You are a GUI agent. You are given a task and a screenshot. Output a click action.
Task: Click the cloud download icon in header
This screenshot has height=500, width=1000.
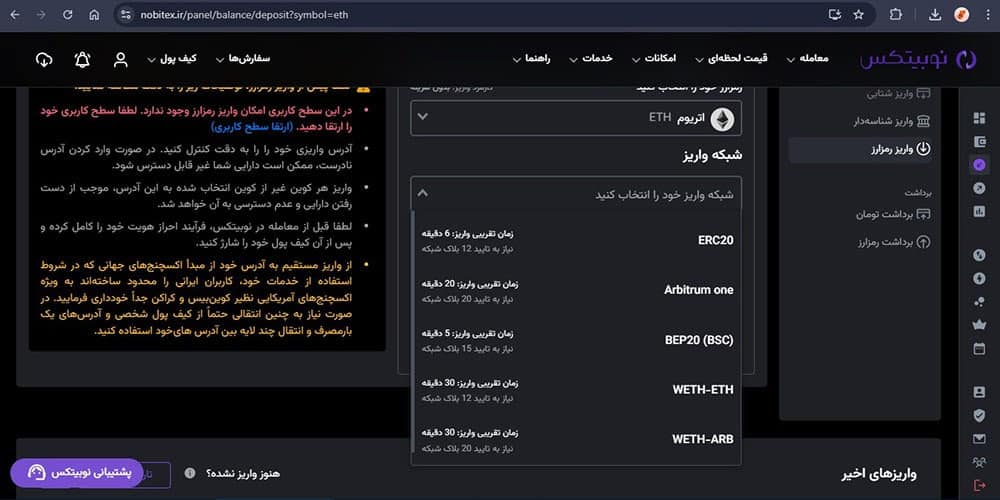(x=43, y=60)
